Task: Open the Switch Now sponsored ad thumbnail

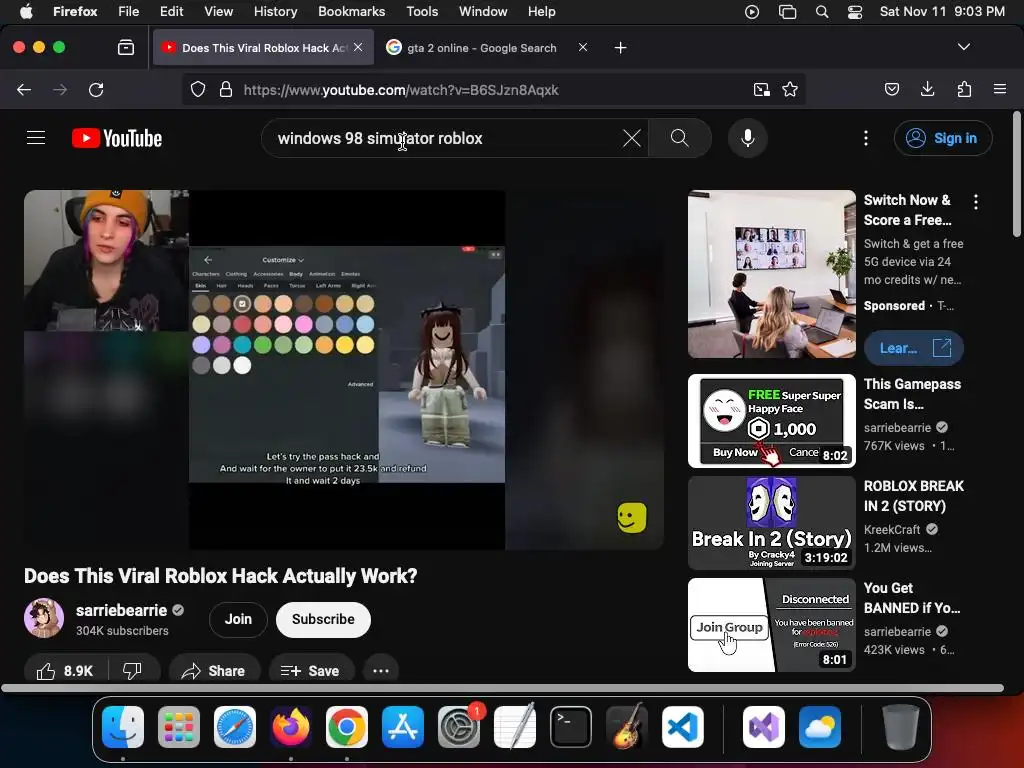Action: (x=772, y=274)
